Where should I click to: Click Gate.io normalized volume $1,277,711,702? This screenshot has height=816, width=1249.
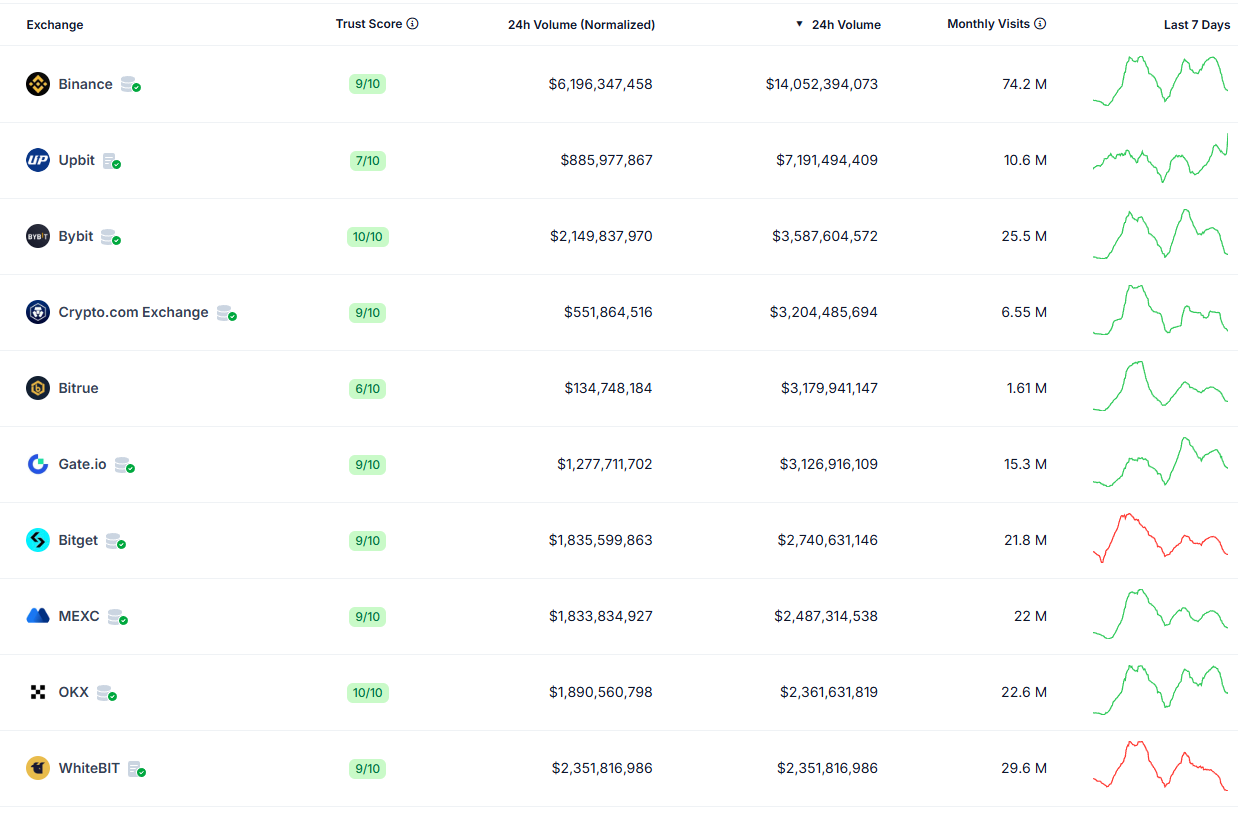[605, 464]
